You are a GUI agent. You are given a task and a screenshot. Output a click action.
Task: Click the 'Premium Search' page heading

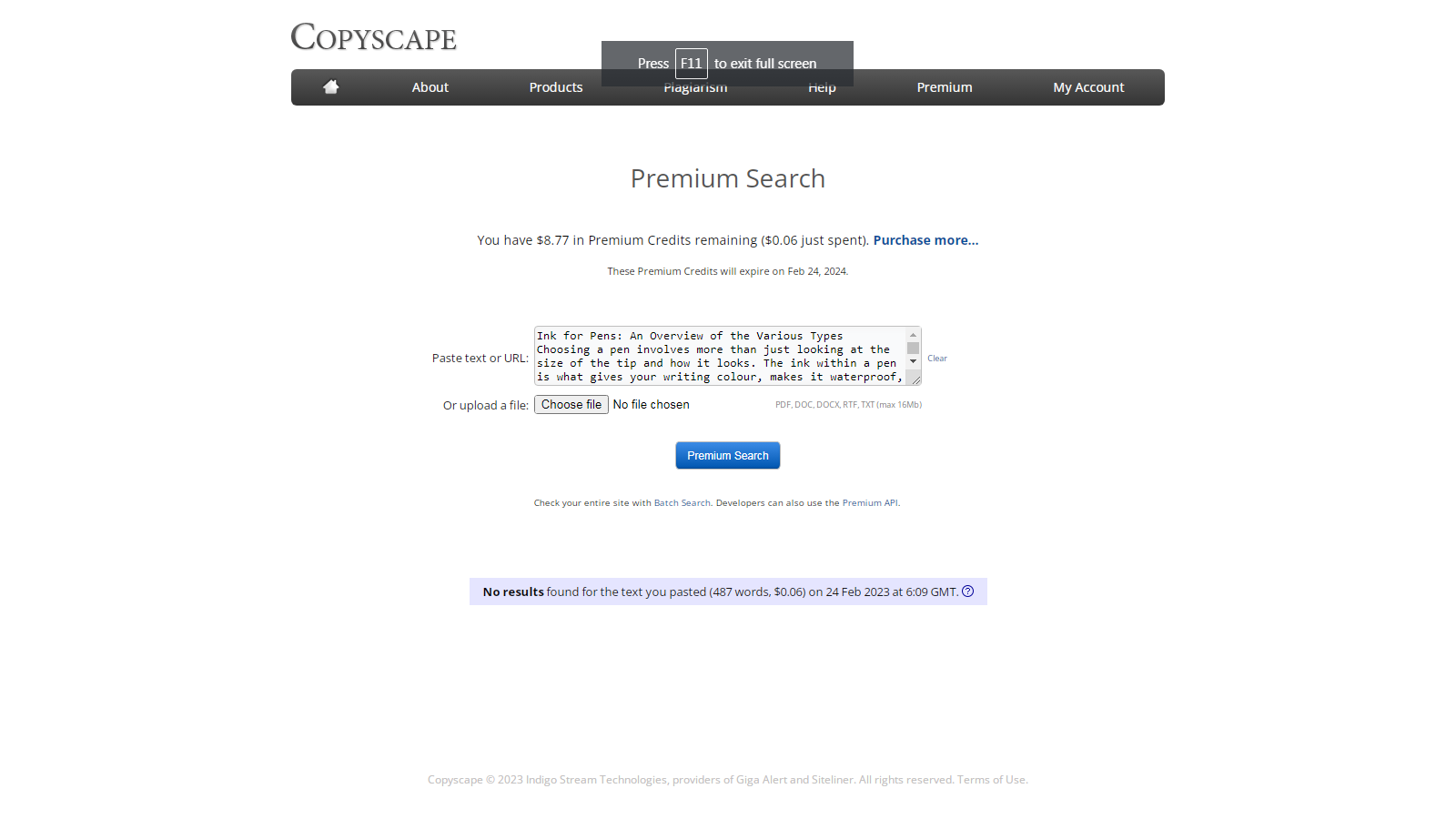[x=728, y=178]
